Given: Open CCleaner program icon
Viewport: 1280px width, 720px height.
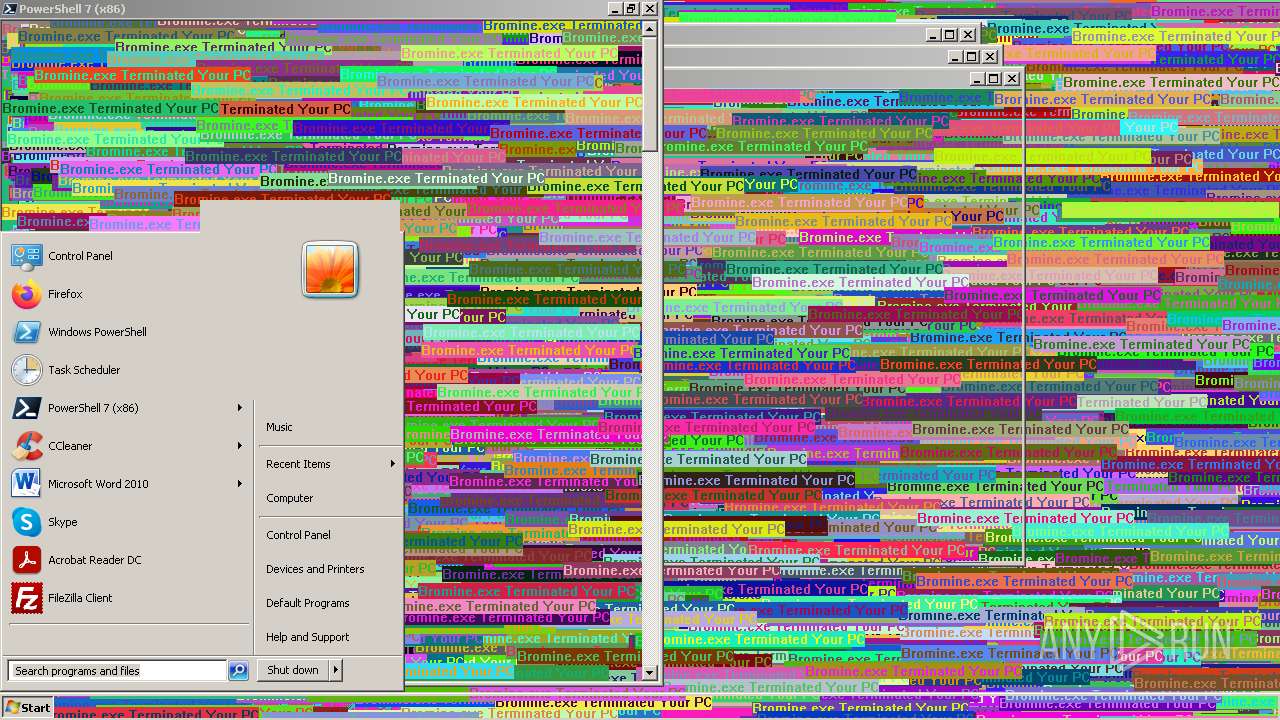Looking at the screenshot, I should pyautogui.click(x=26, y=446).
